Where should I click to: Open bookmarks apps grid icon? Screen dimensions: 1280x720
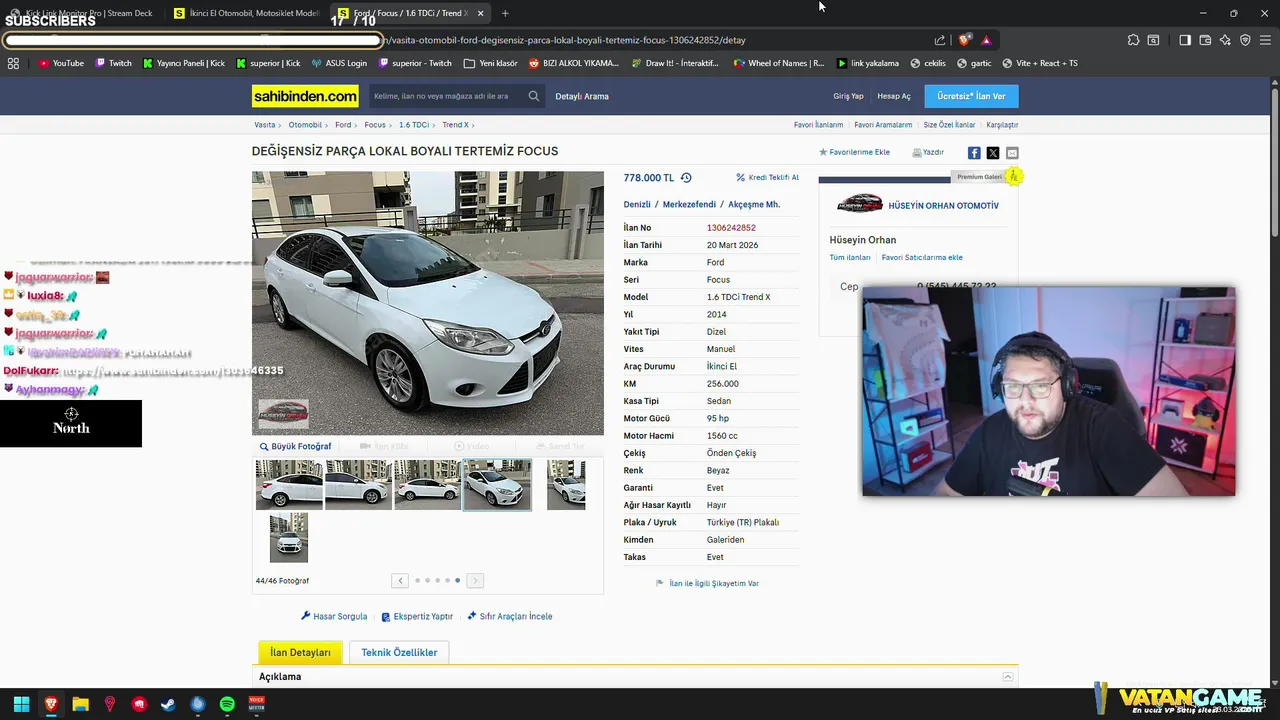13,63
